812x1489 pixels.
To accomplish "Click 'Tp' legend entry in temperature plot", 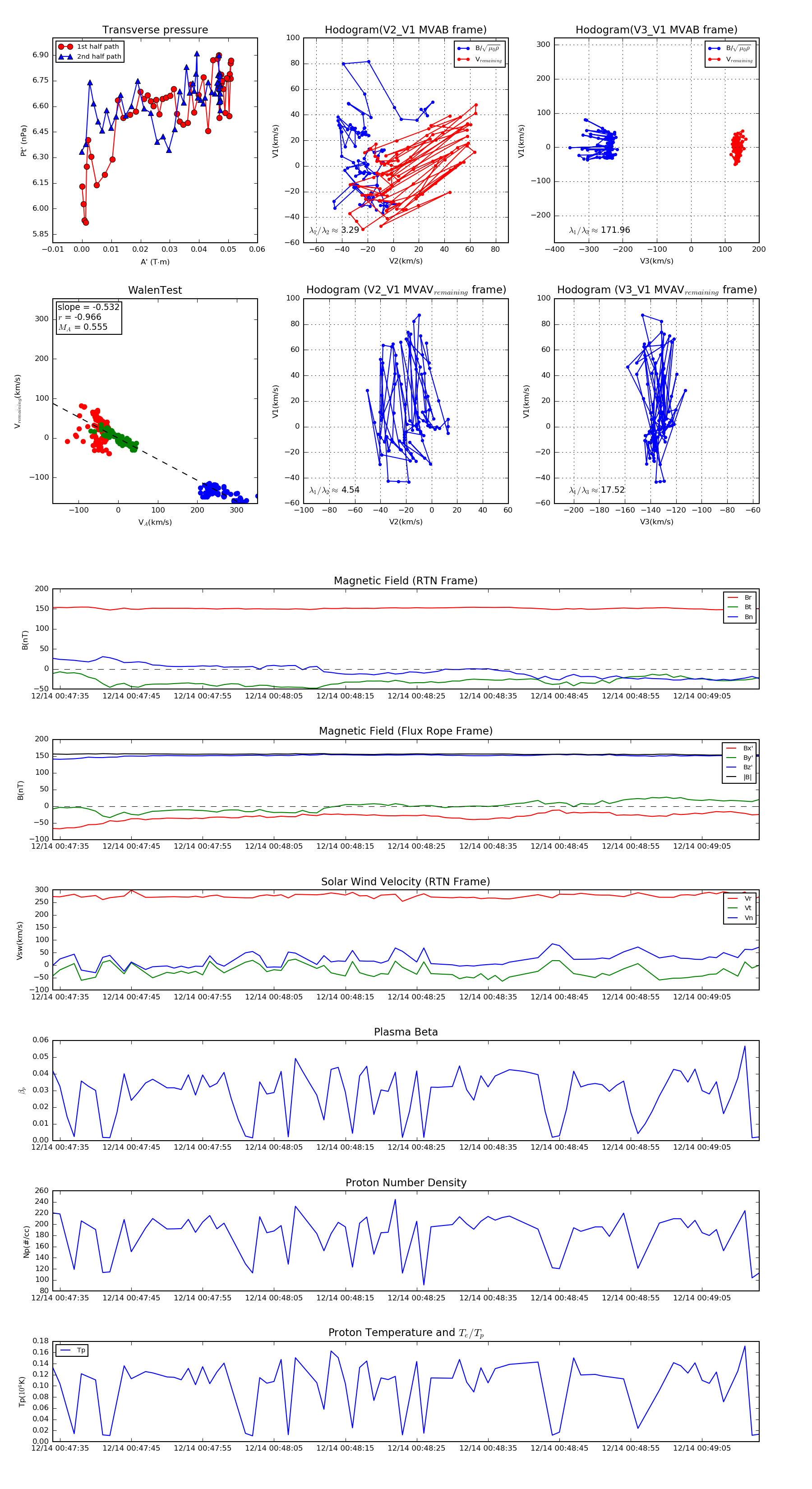I will click(74, 1351).
